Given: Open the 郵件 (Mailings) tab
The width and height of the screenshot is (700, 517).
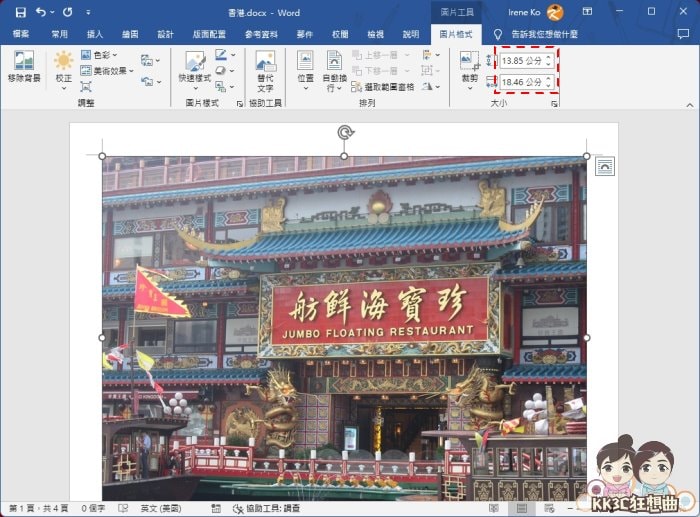Looking at the screenshot, I should (x=304, y=34).
